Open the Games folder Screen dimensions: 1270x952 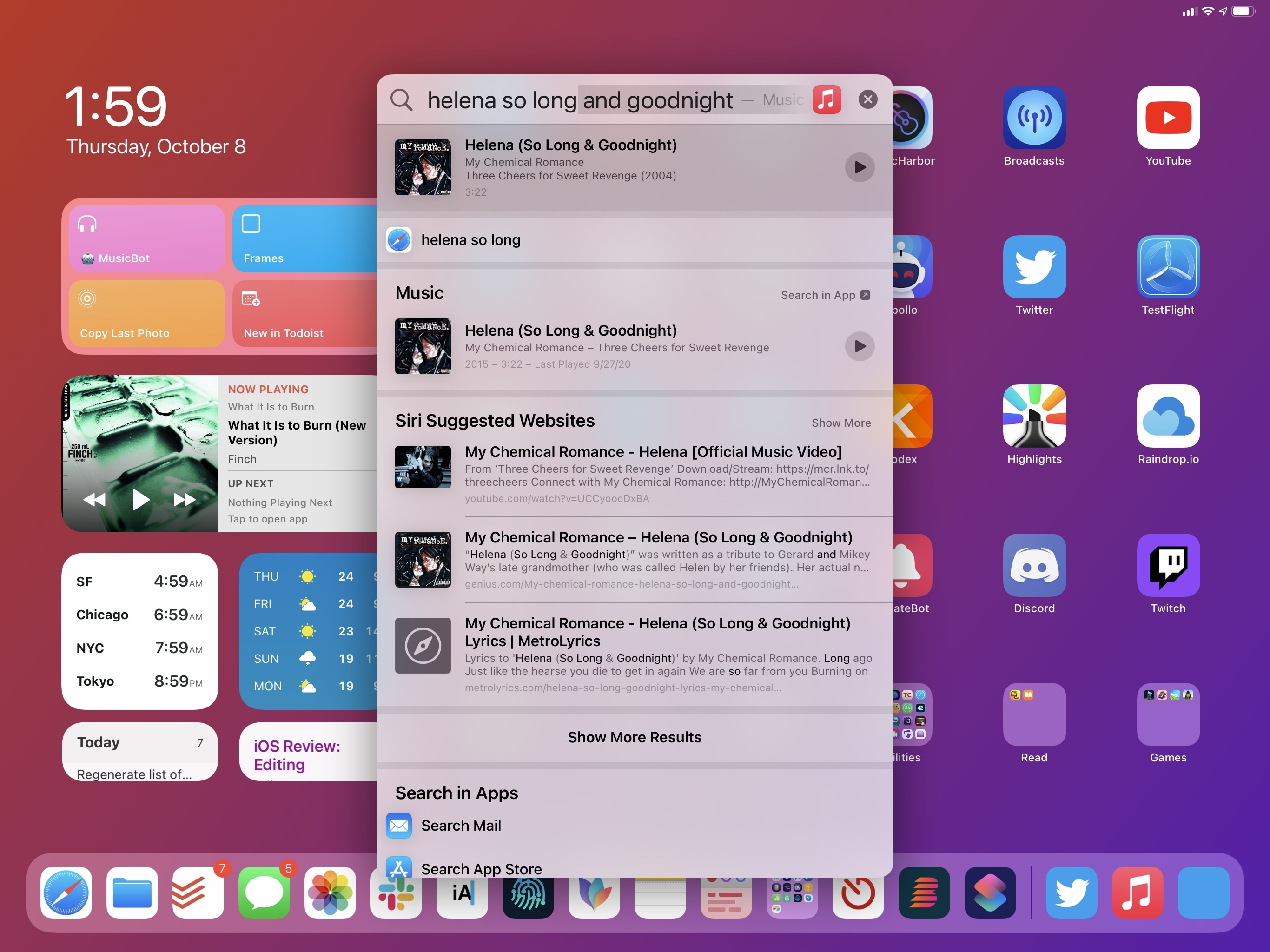1168,715
